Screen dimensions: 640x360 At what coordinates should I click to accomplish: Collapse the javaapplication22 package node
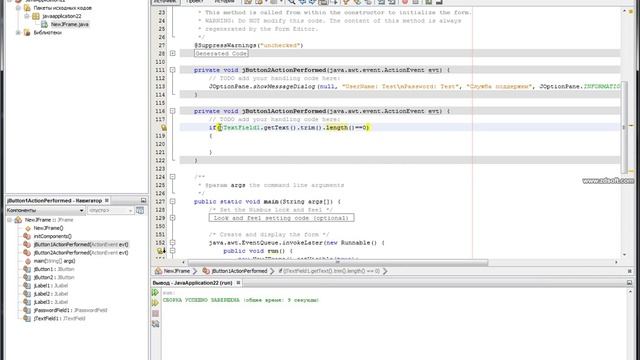[27, 16]
